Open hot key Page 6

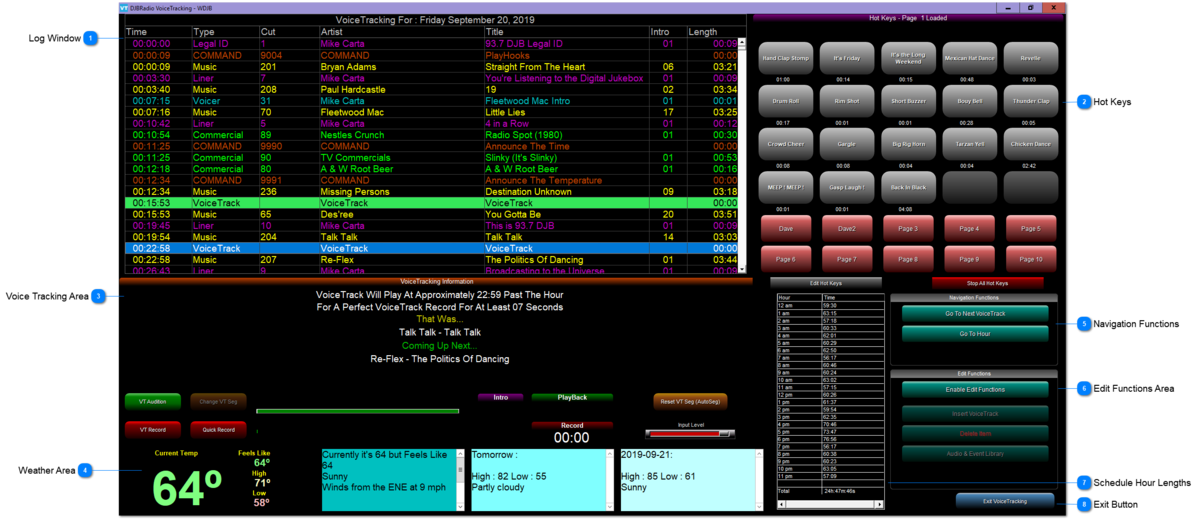[786, 259]
